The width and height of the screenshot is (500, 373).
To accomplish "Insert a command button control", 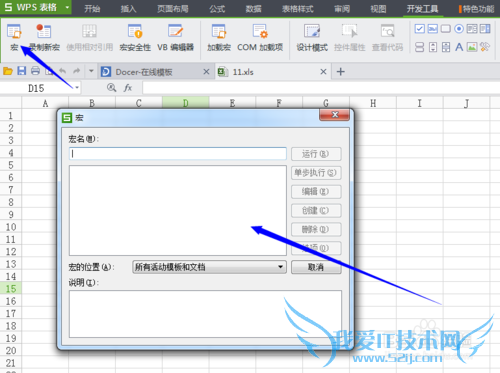I will (x=446, y=29).
